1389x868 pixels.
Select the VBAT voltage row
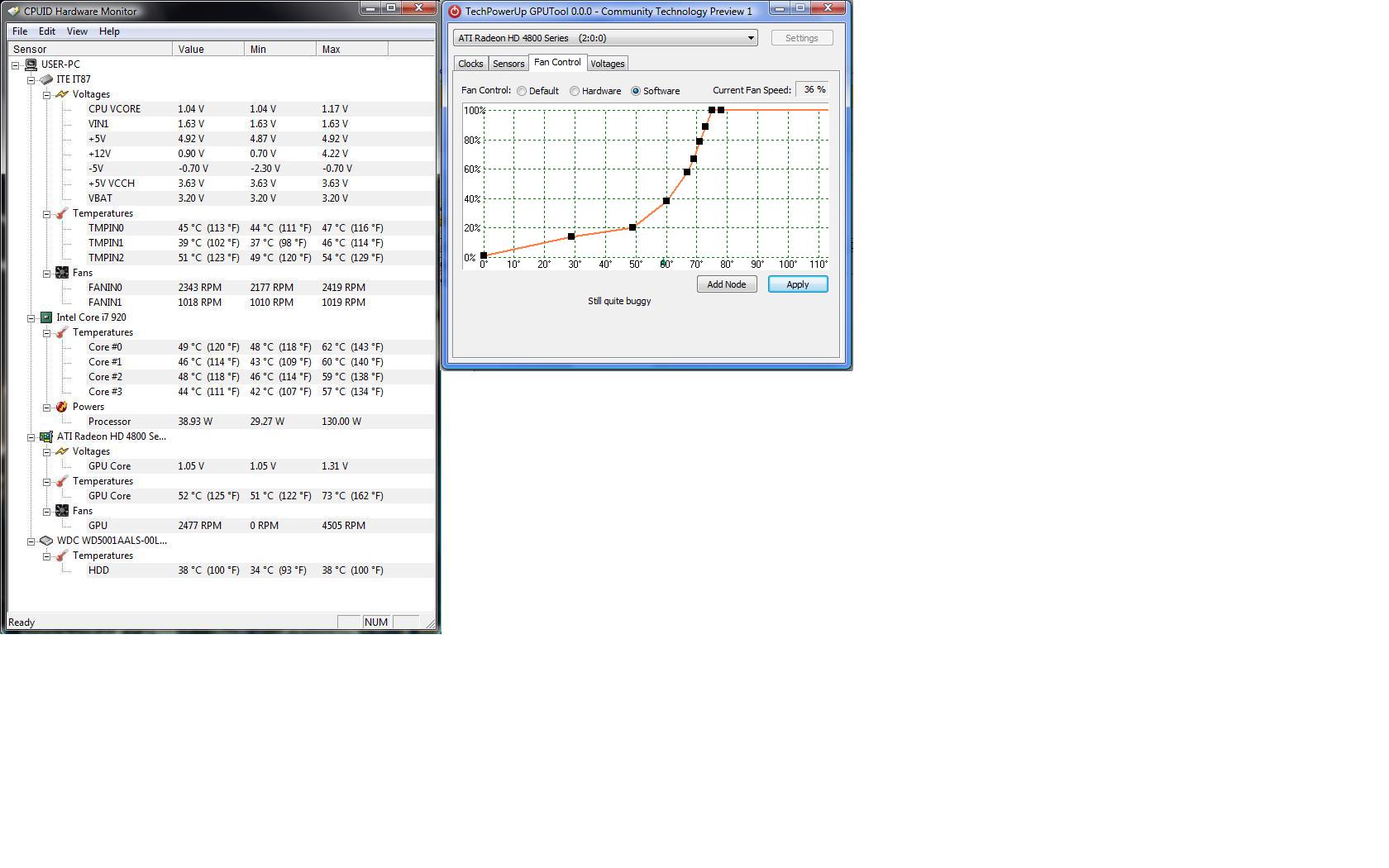261,198
